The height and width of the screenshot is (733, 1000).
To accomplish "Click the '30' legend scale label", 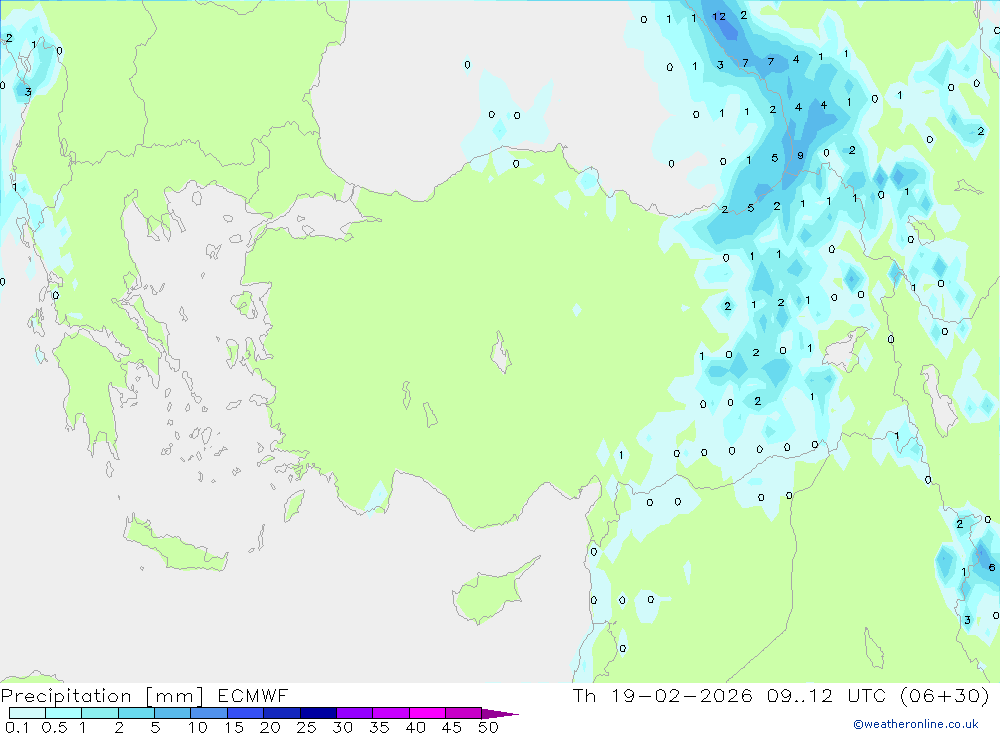I will (x=342, y=727).
